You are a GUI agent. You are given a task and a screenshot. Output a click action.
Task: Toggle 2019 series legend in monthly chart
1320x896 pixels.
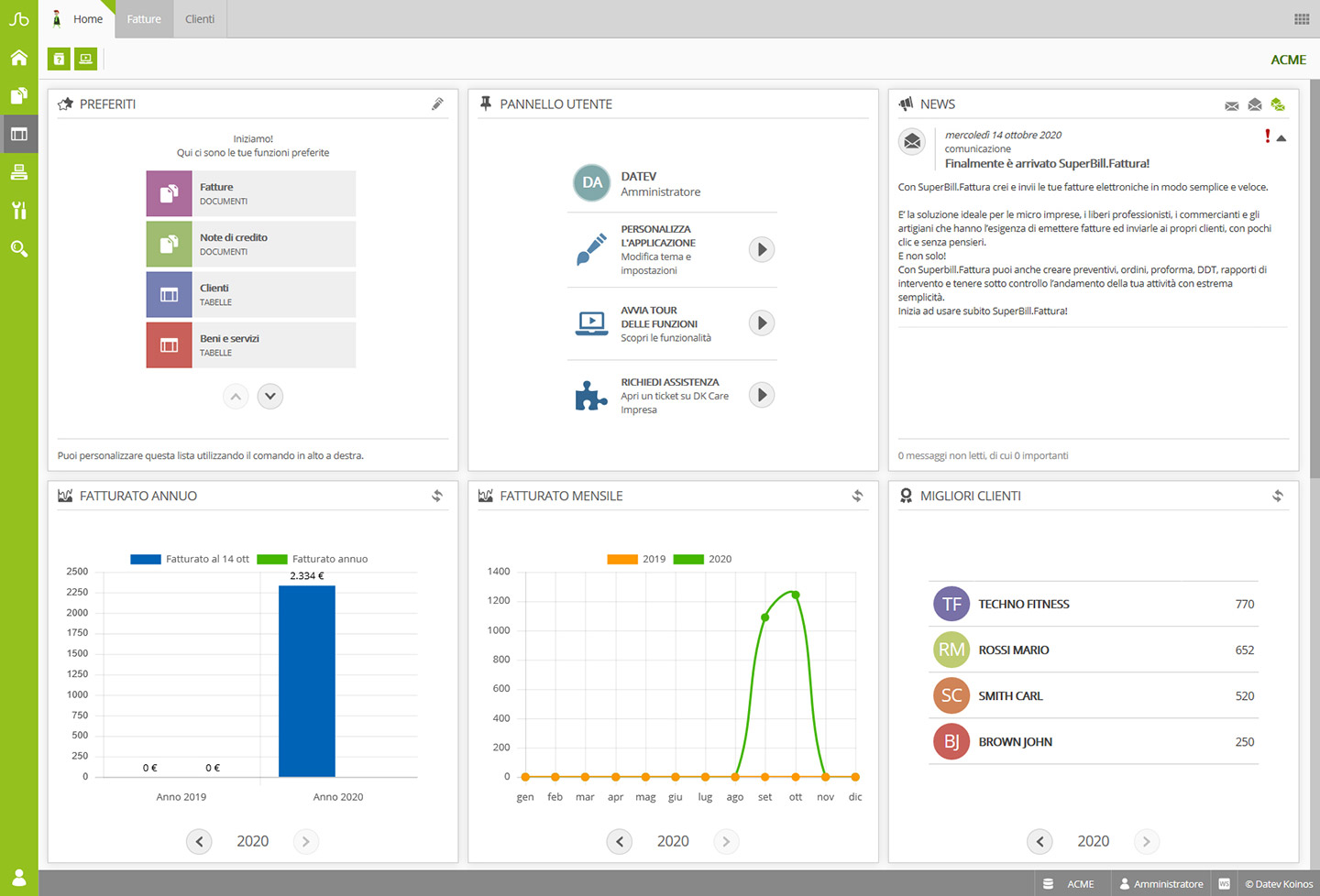coord(636,559)
